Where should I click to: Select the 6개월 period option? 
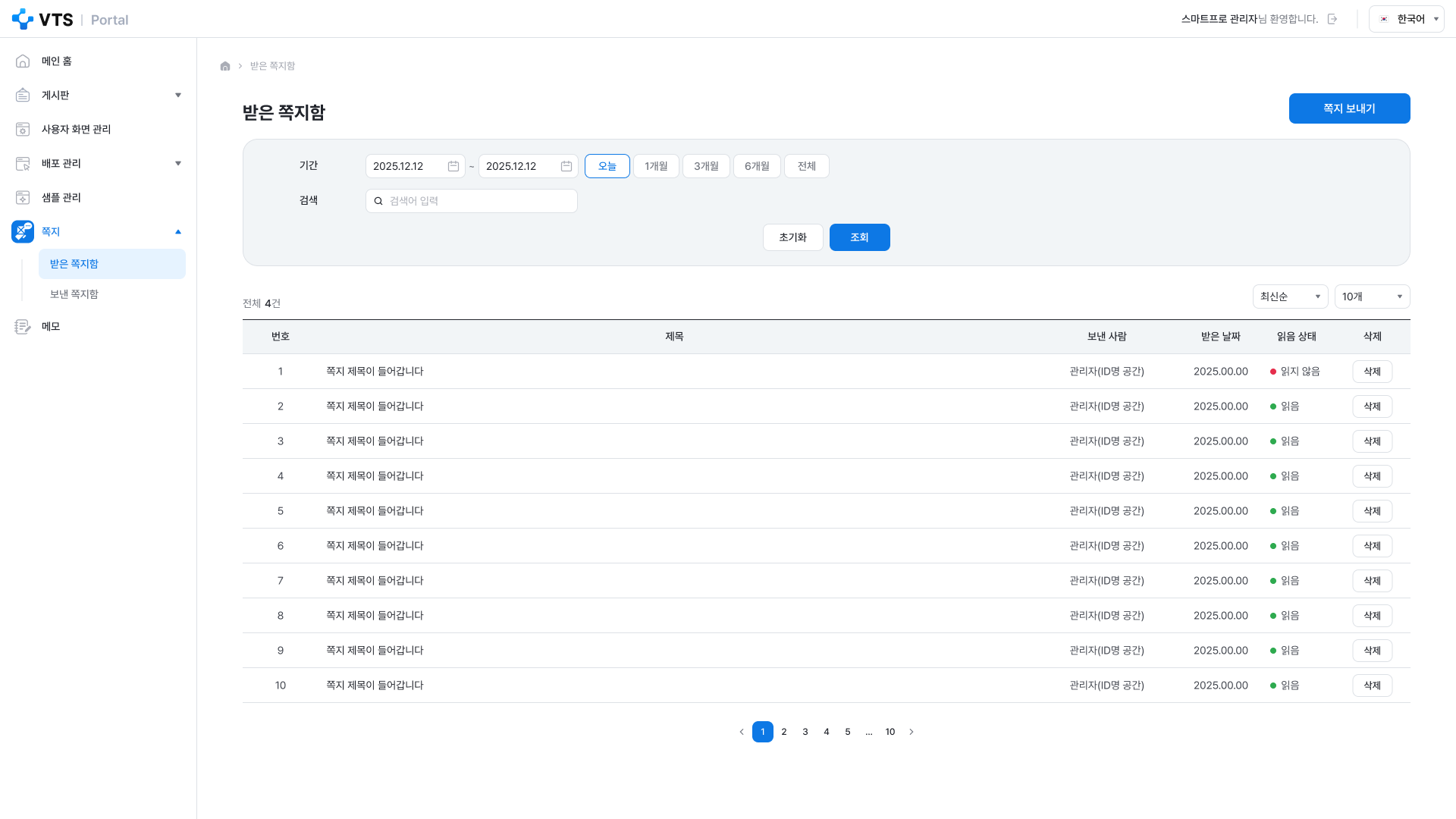pos(757,166)
